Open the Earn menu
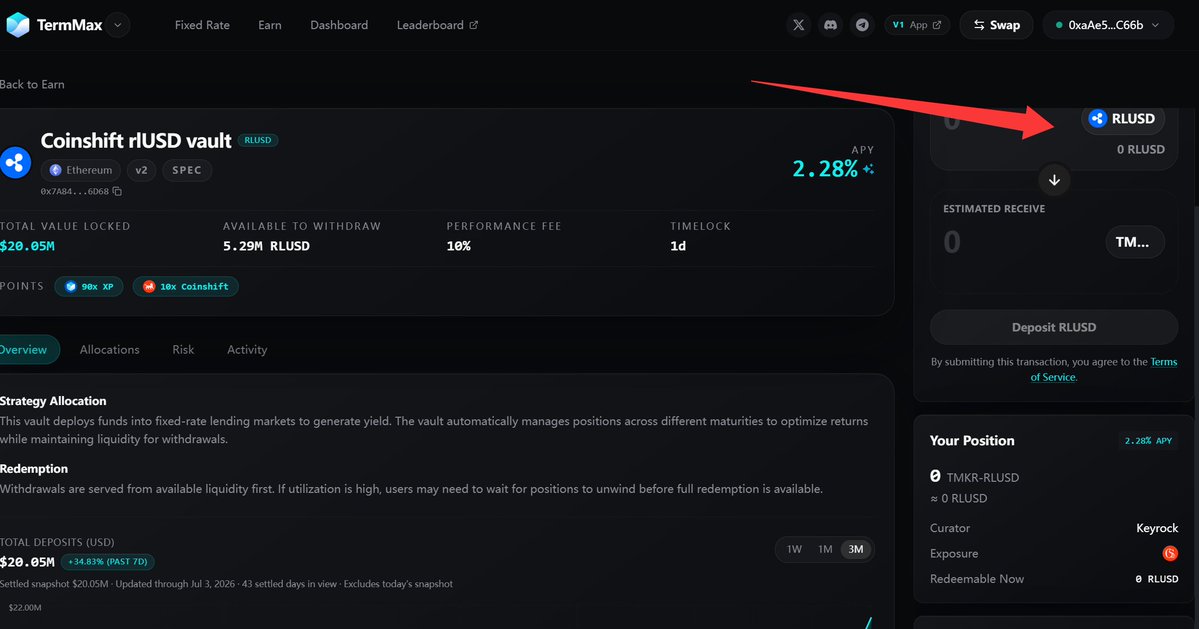1199x629 pixels. 270,25
